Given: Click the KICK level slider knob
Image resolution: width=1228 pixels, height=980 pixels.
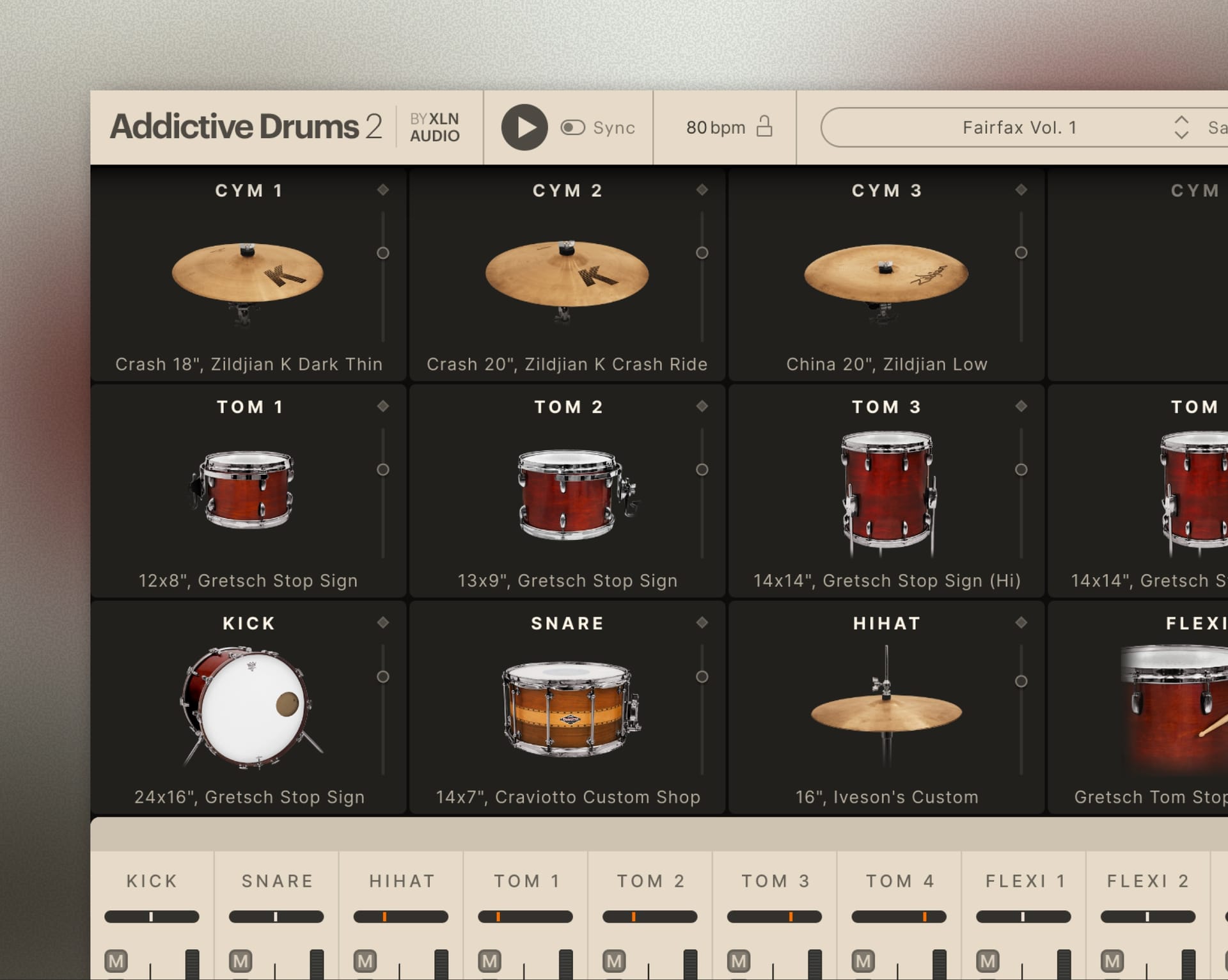Looking at the screenshot, I should tap(383, 676).
